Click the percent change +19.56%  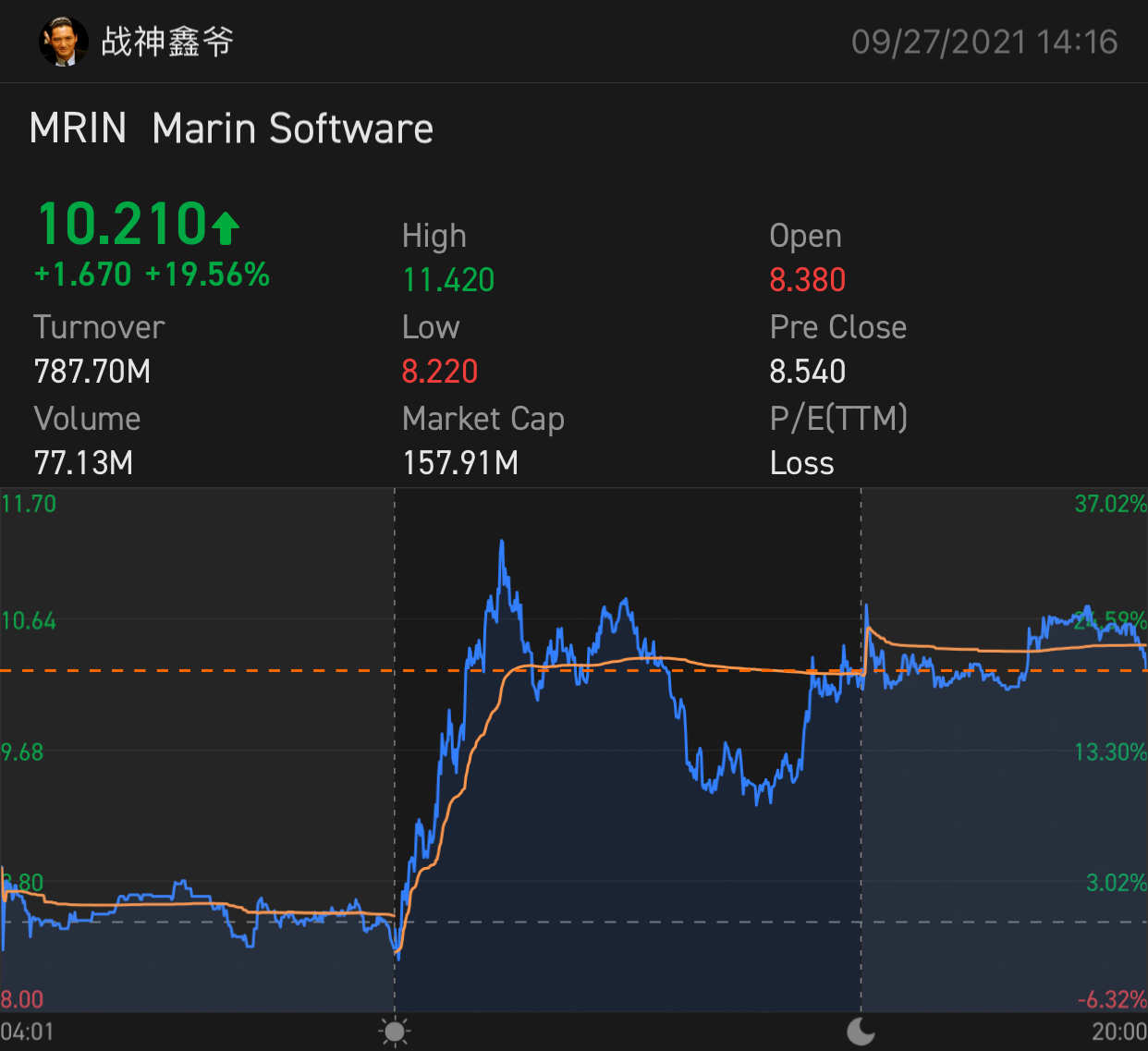(208, 275)
